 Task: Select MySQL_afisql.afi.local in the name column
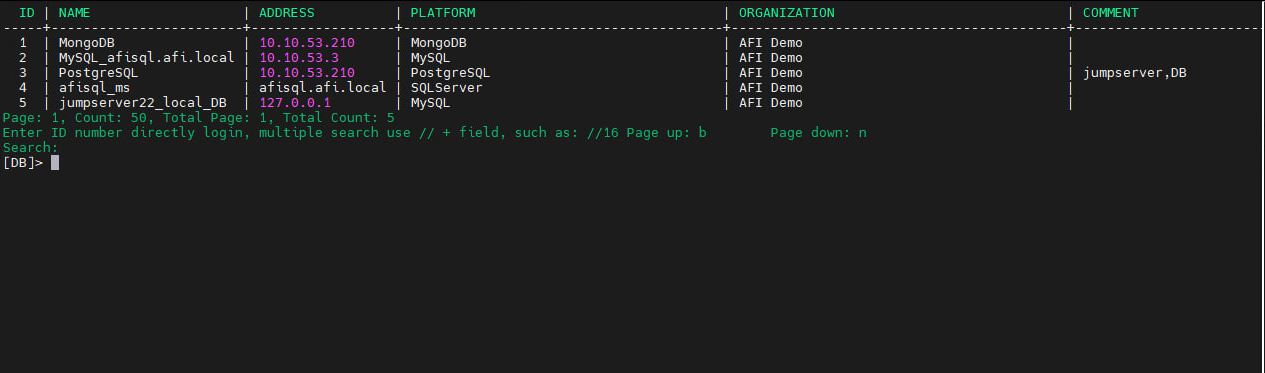coord(147,58)
